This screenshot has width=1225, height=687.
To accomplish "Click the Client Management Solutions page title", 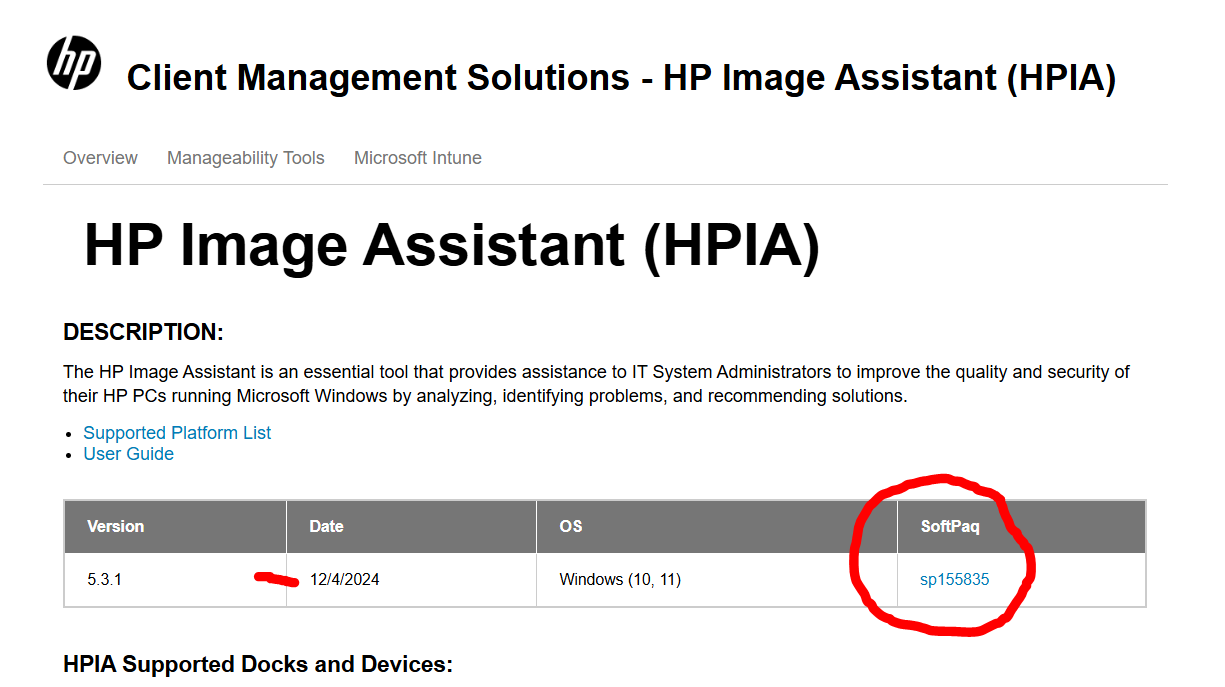I will click(x=621, y=78).
